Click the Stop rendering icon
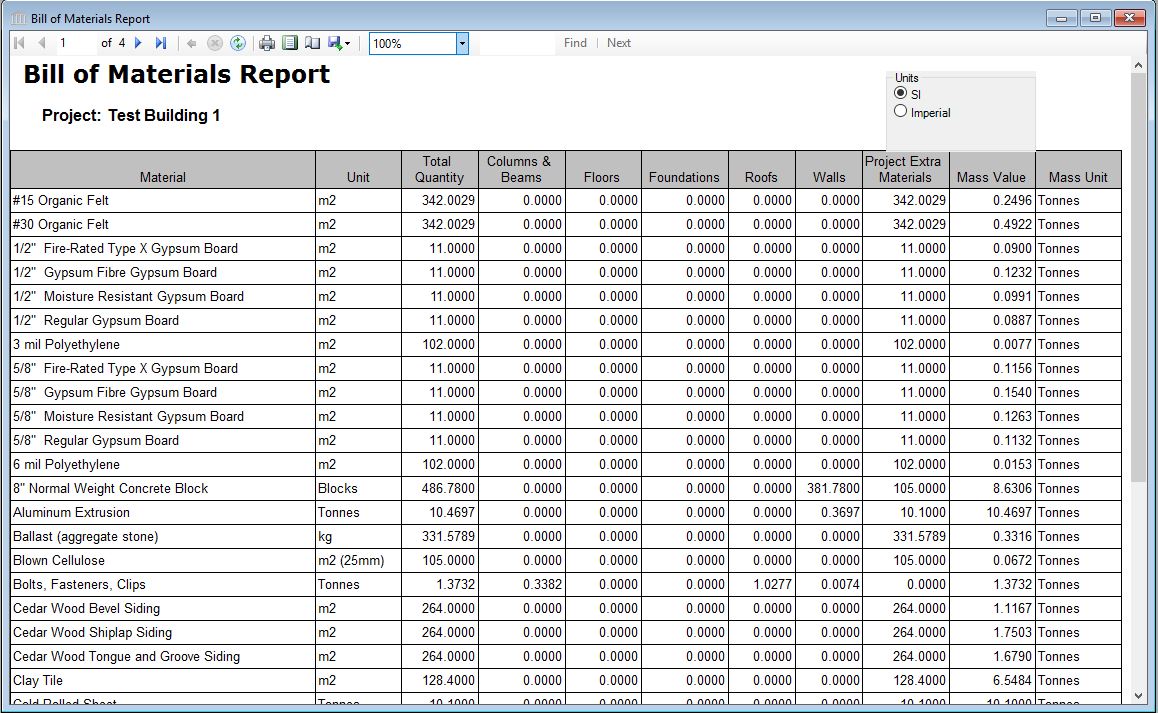 point(213,42)
